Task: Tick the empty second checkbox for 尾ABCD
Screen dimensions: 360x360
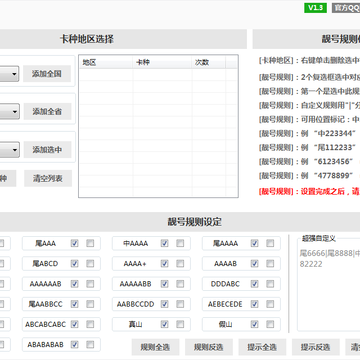Action: click(x=90, y=264)
